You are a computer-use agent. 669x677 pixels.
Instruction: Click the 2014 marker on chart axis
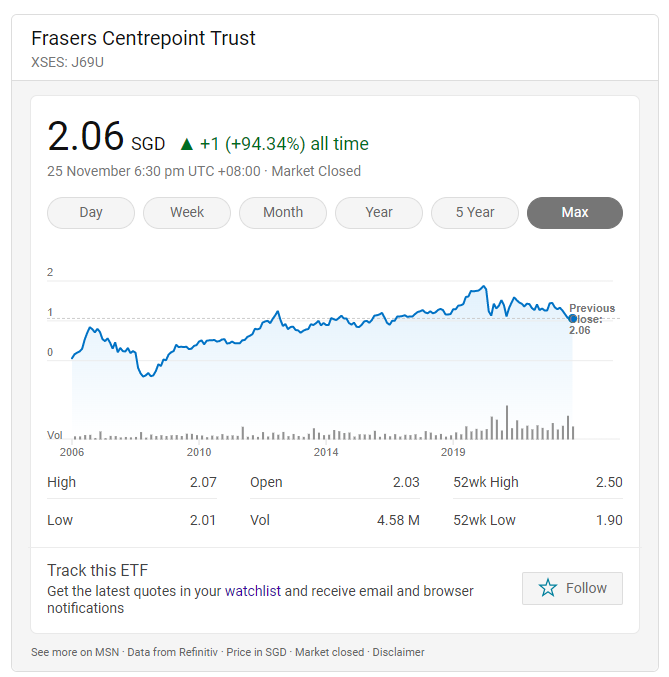click(326, 452)
